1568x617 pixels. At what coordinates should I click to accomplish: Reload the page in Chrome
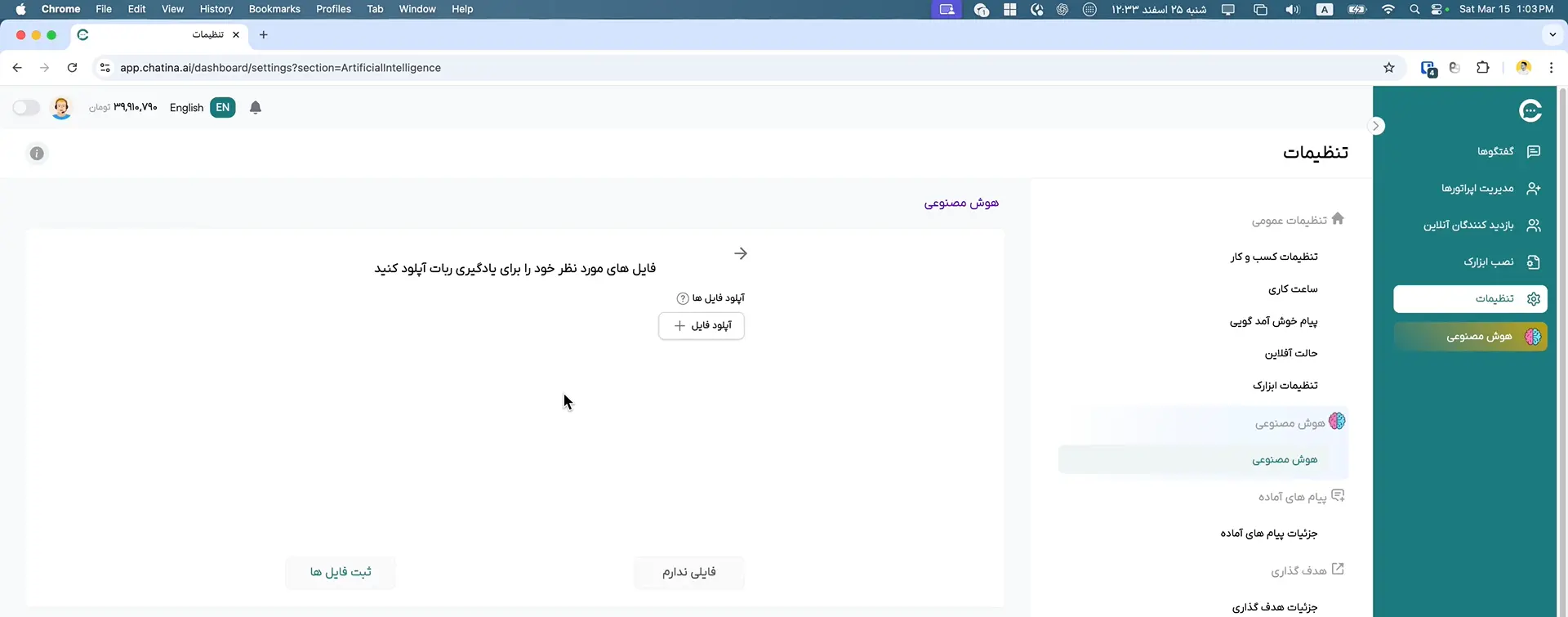(x=72, y=68)
